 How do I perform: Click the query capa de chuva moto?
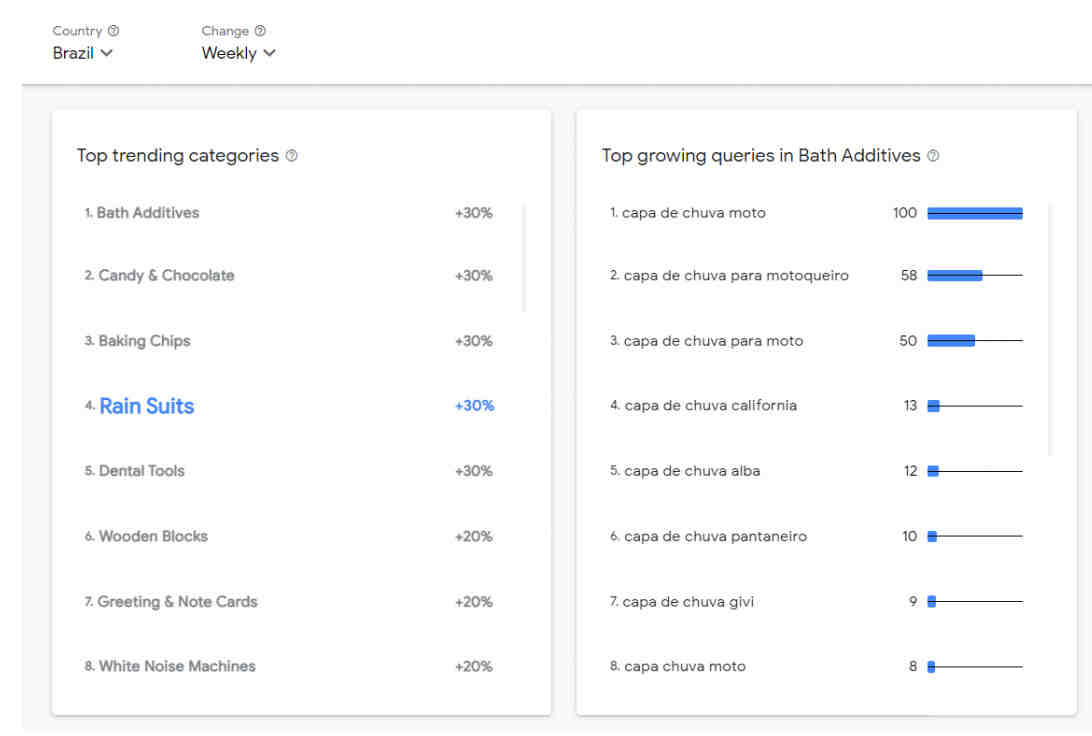click(694, 212)
